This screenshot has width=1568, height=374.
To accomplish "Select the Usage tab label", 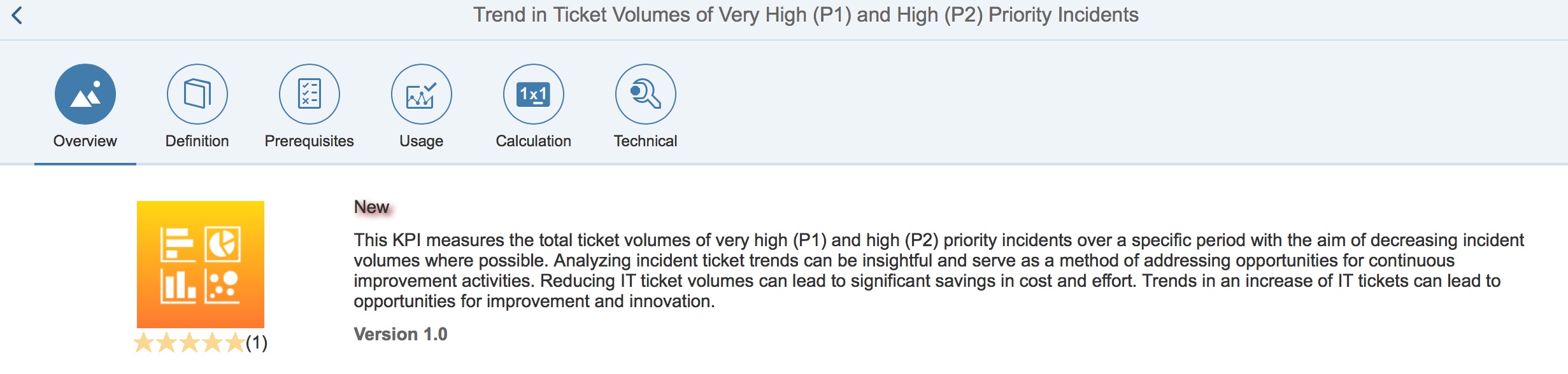I will click(422, 141).
